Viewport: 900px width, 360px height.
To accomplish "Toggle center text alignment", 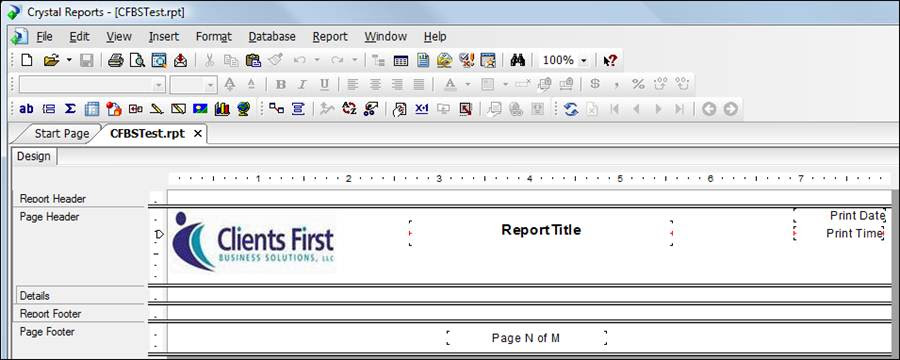I will click(x=375, y=84).
